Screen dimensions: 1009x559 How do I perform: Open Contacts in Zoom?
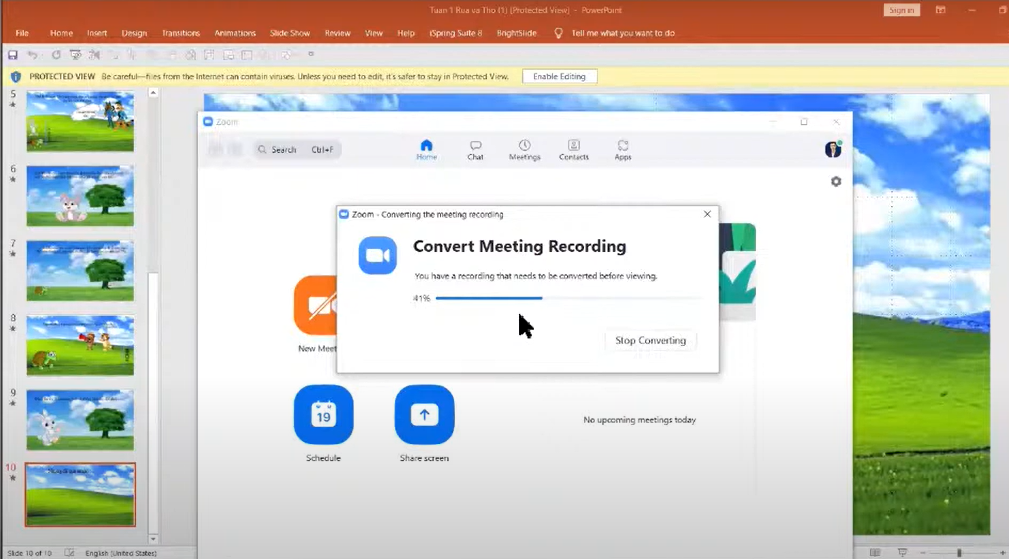tap(573, 149)
